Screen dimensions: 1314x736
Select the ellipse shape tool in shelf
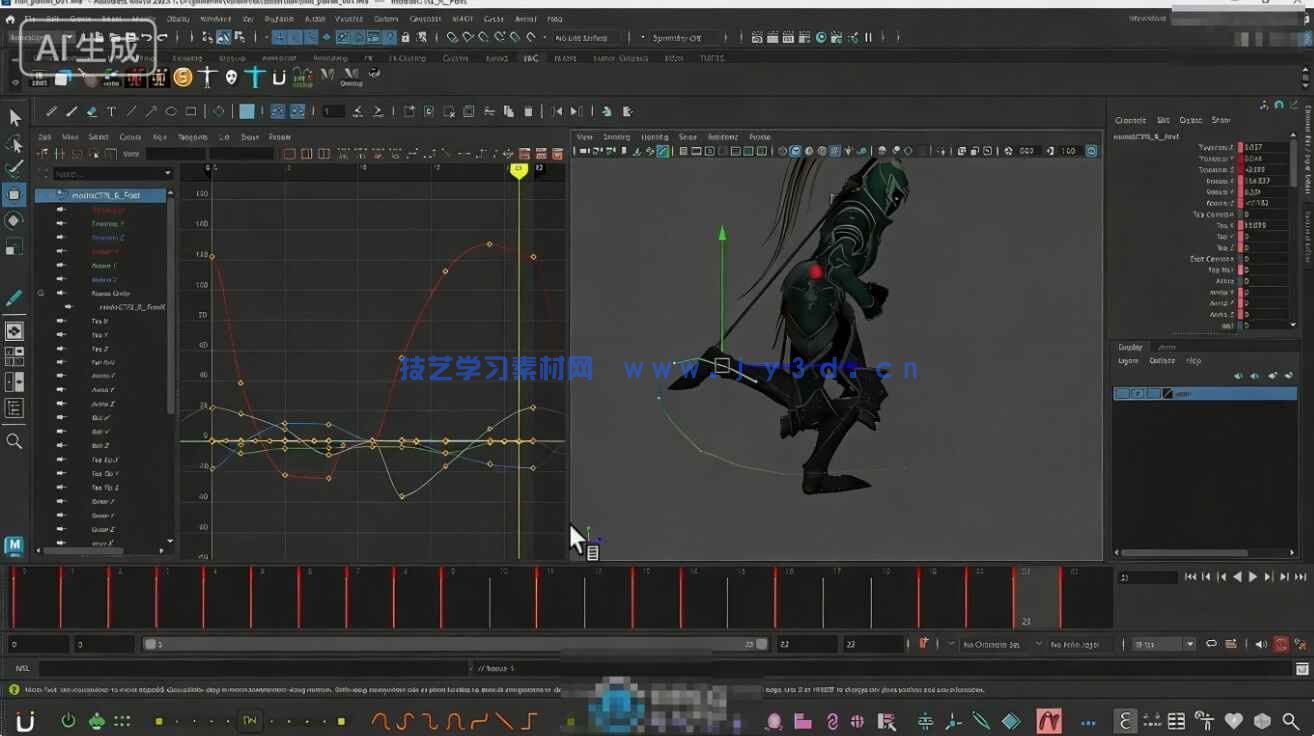171,112
